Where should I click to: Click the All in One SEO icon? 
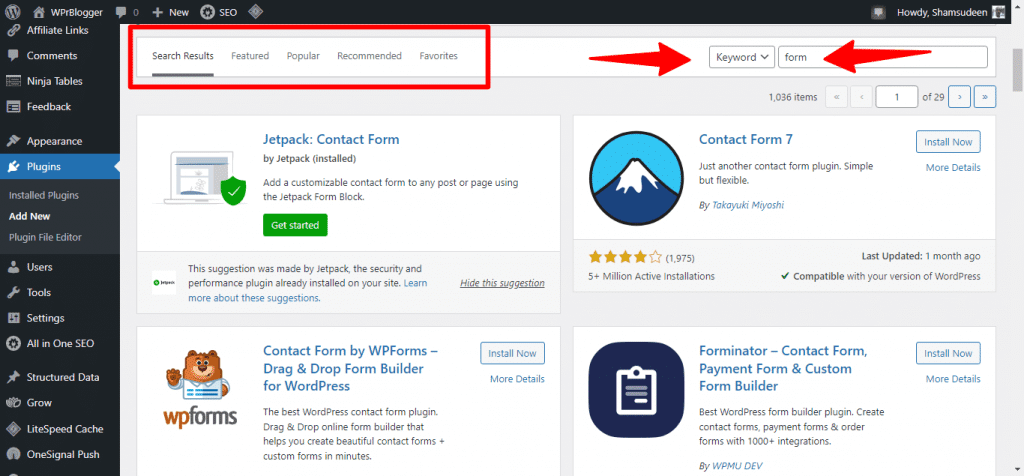[x=12, y=343]
